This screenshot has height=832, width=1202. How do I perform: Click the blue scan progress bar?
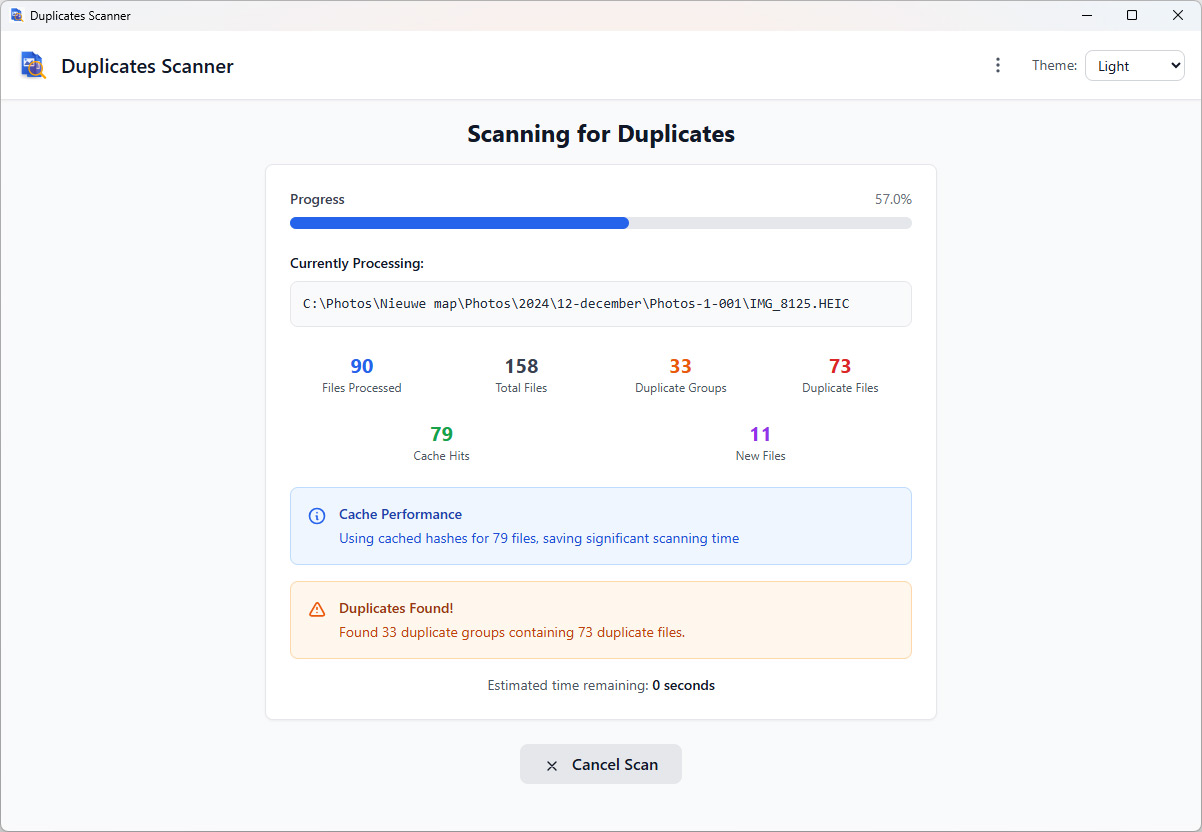point(601,223)
